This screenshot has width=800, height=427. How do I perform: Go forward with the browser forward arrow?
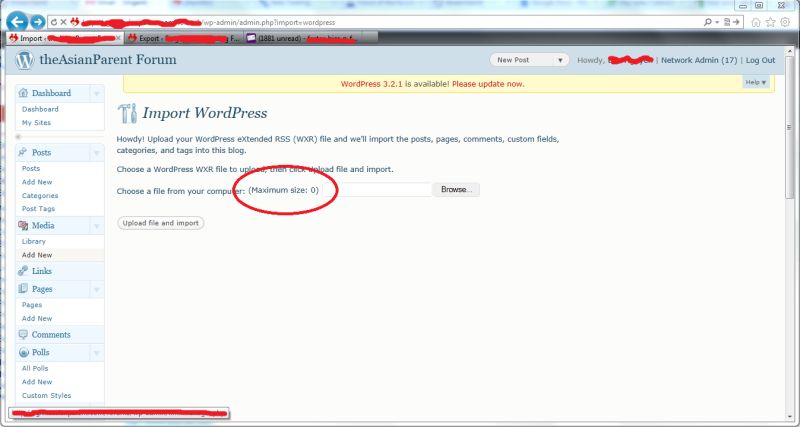coord(37,22)
